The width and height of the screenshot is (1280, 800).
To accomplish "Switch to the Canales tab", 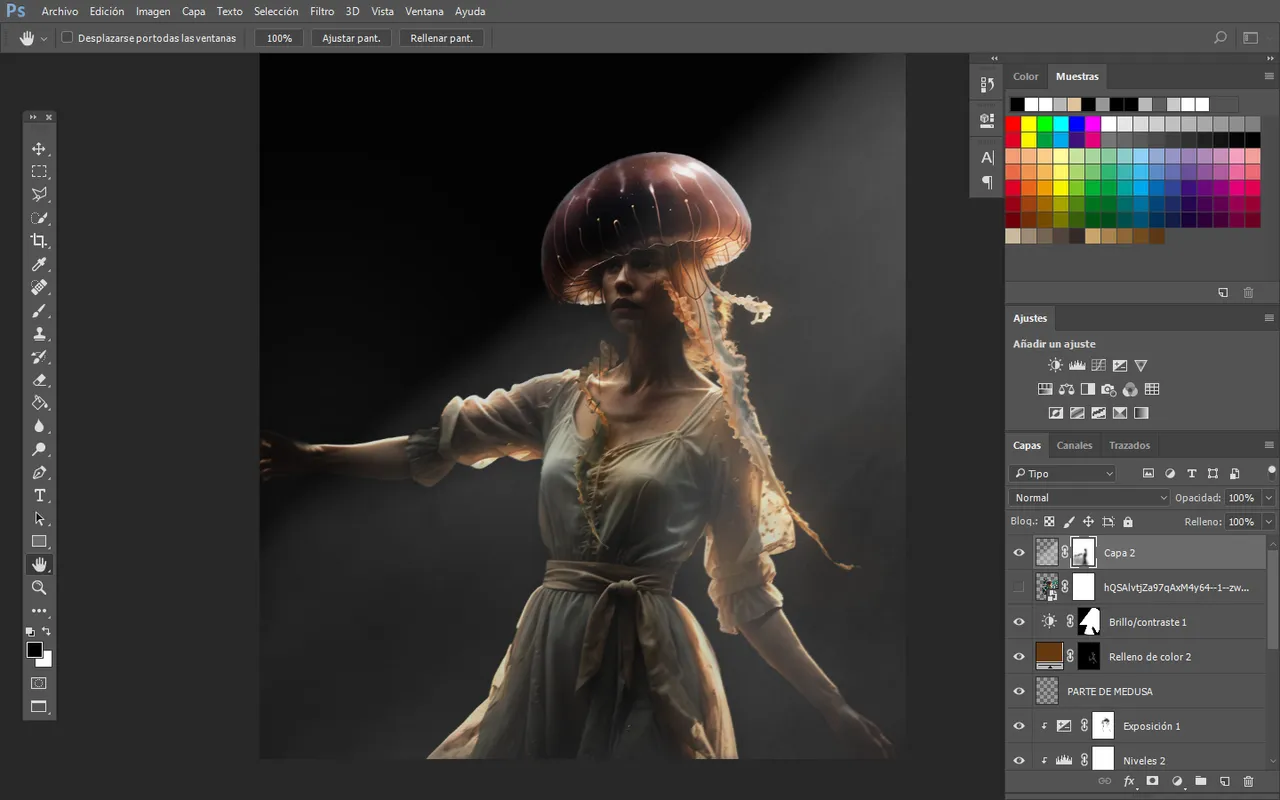I will coord(1074,445).
